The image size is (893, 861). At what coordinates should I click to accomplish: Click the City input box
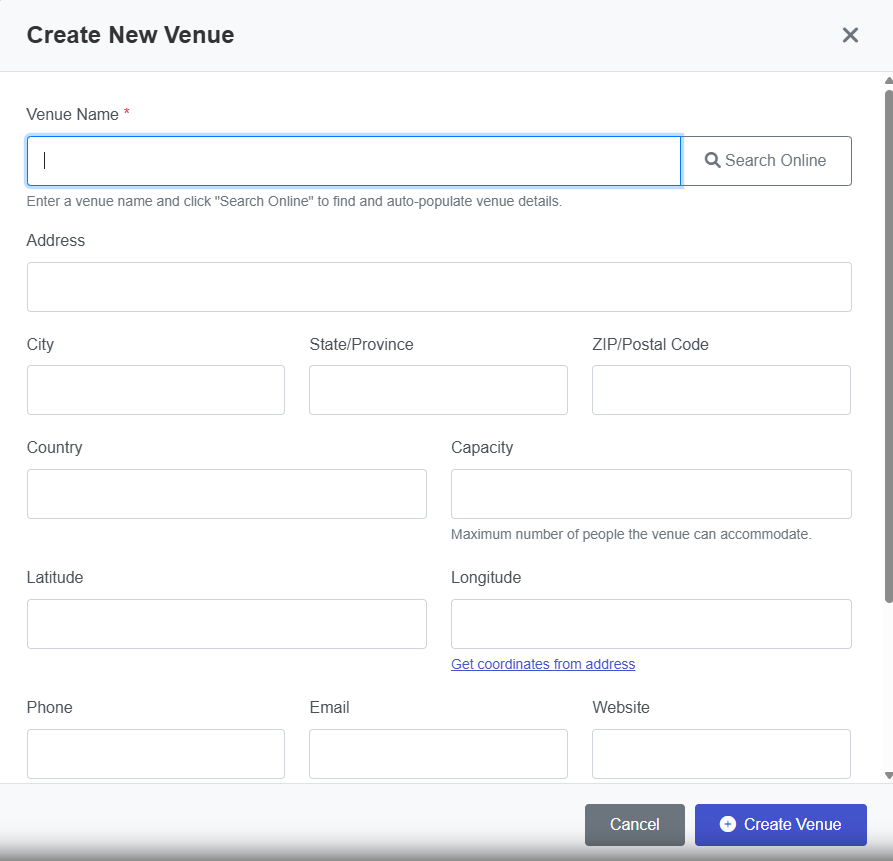(x=155, y=390)
